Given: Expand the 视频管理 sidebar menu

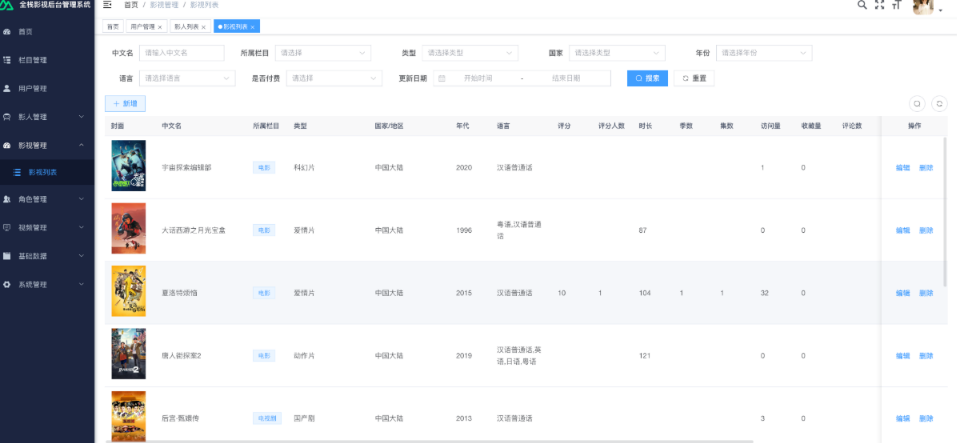Looking at the screenshot, I should (81, 227).
